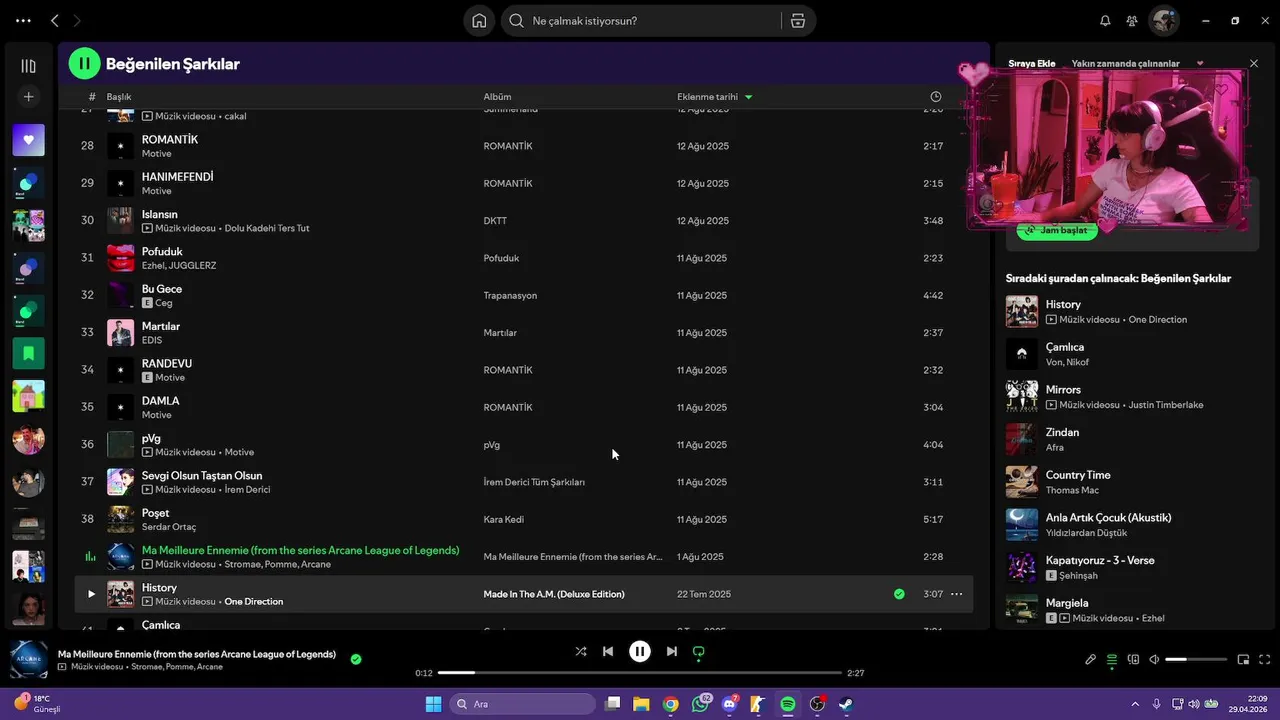
Task: Open now playing album cover
Action: point(29,660)
